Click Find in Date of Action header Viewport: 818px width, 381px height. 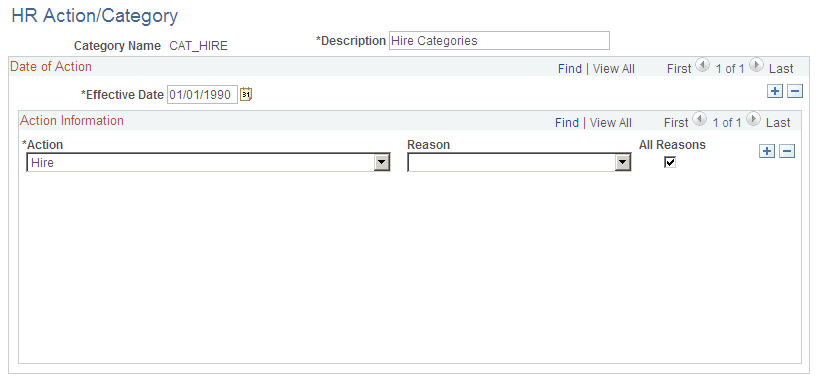pos(570,68)
